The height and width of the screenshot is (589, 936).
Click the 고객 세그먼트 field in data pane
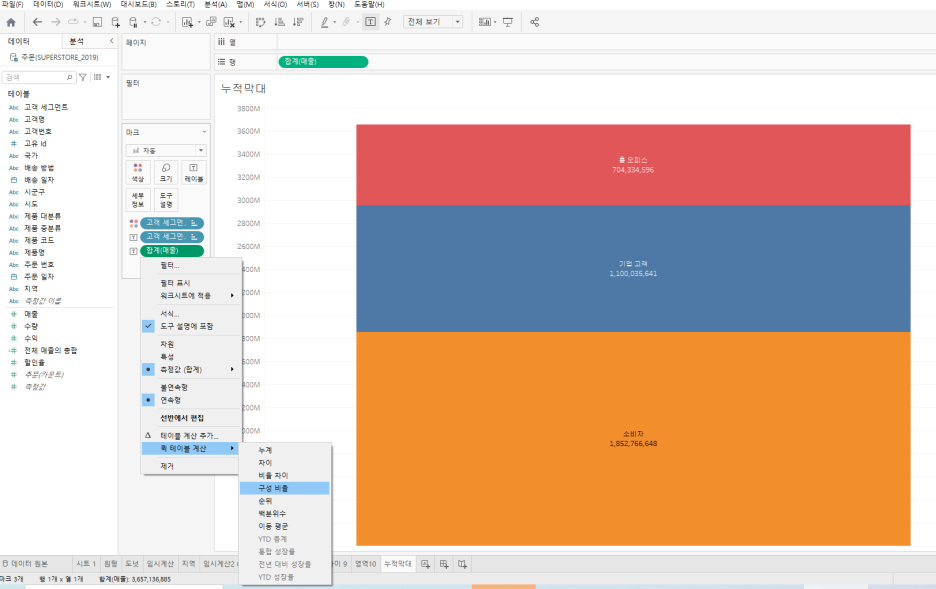(x=46, y=107)
